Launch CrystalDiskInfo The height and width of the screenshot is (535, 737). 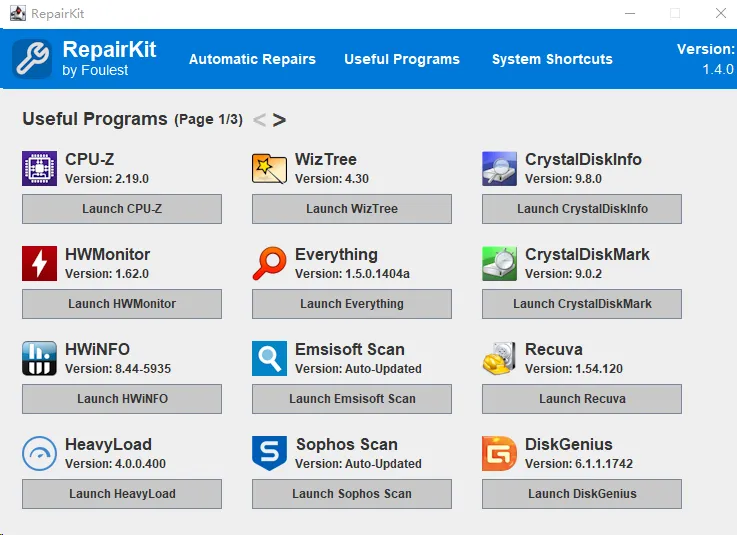582,209
